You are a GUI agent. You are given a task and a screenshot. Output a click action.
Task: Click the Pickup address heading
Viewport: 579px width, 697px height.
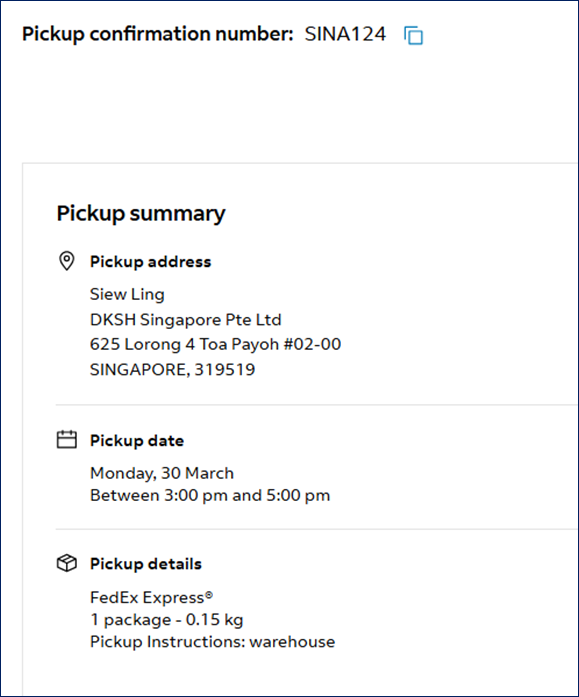[x=151, y=262]
